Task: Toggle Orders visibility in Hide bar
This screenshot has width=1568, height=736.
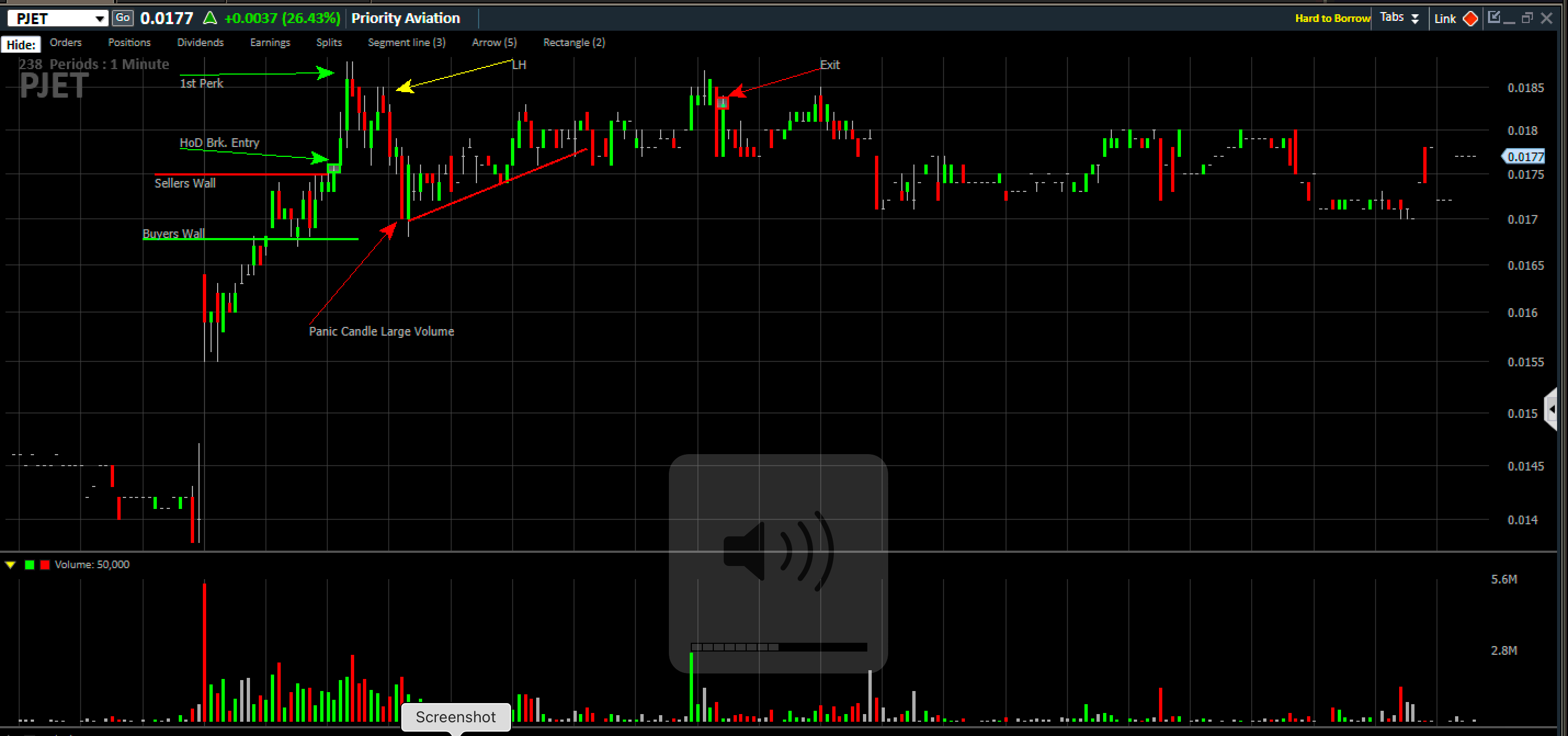Action: (x=66, y=43)
